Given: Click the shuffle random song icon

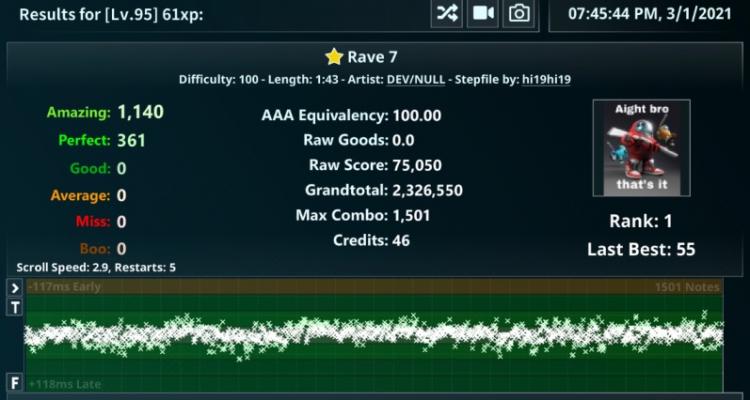Looking at the screenshot, I should (446, 14).
